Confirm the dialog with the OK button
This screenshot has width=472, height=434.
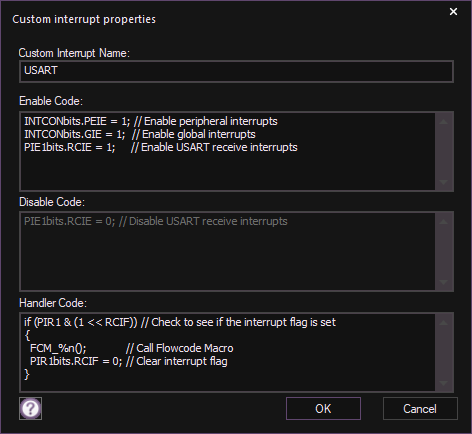point(323,408)
